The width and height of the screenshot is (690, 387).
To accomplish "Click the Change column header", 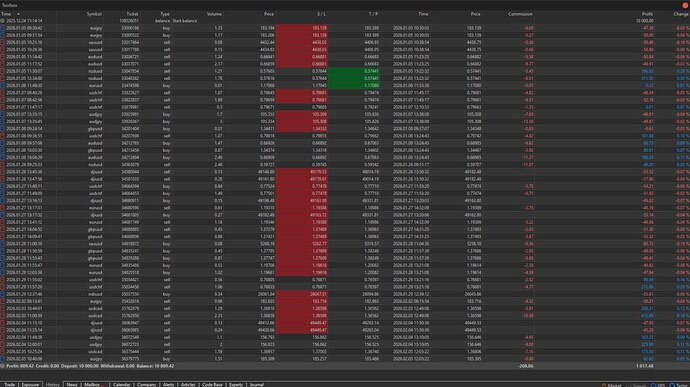I will point(681,14).
